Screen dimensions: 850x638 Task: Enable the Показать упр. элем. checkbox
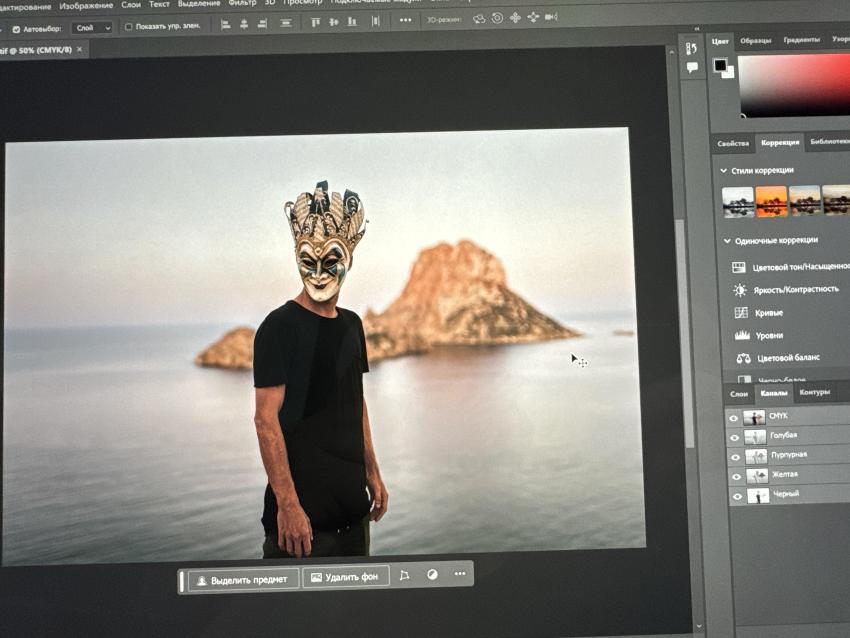coord(128,27)
